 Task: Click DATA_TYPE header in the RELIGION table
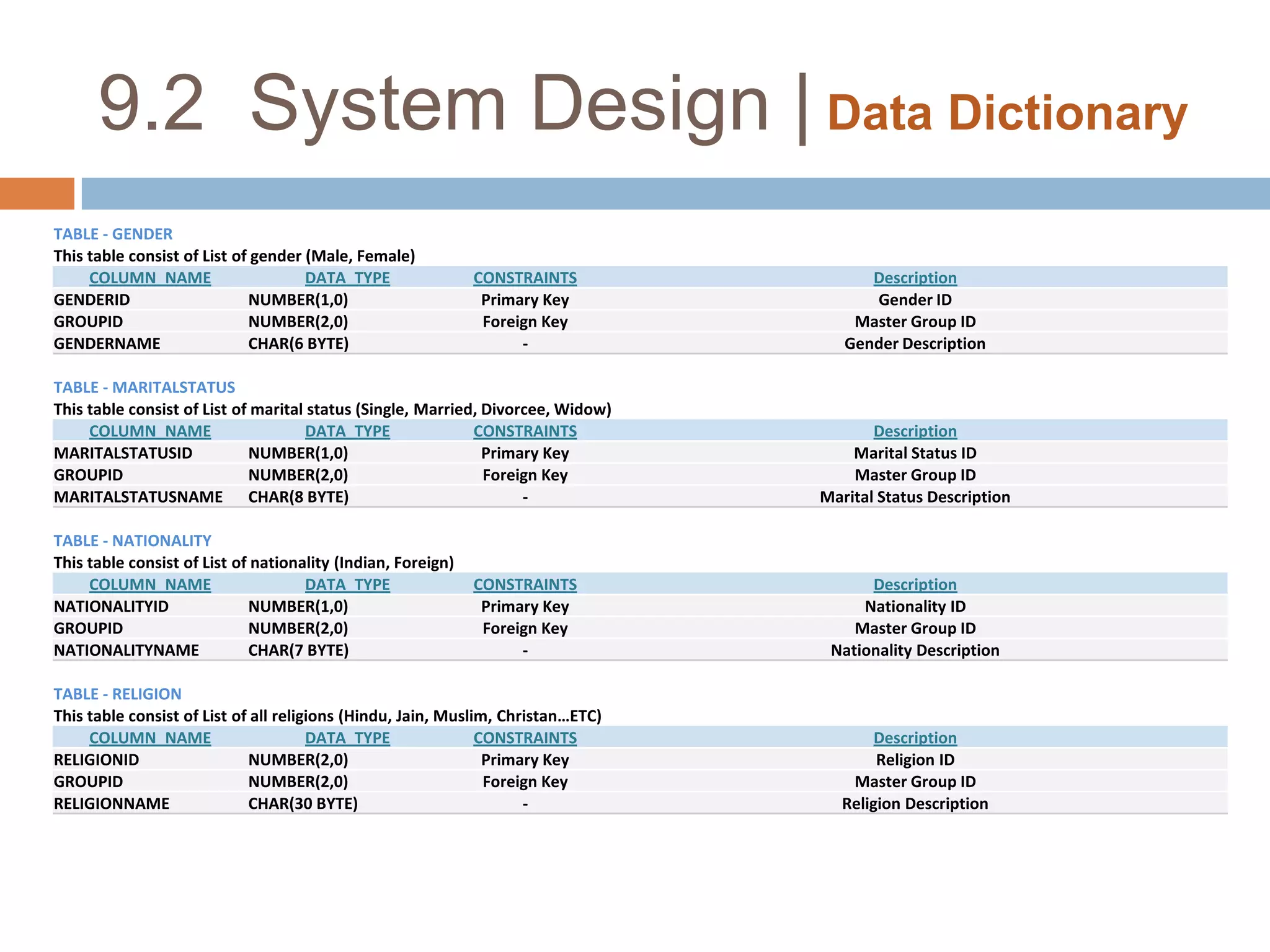347,738
